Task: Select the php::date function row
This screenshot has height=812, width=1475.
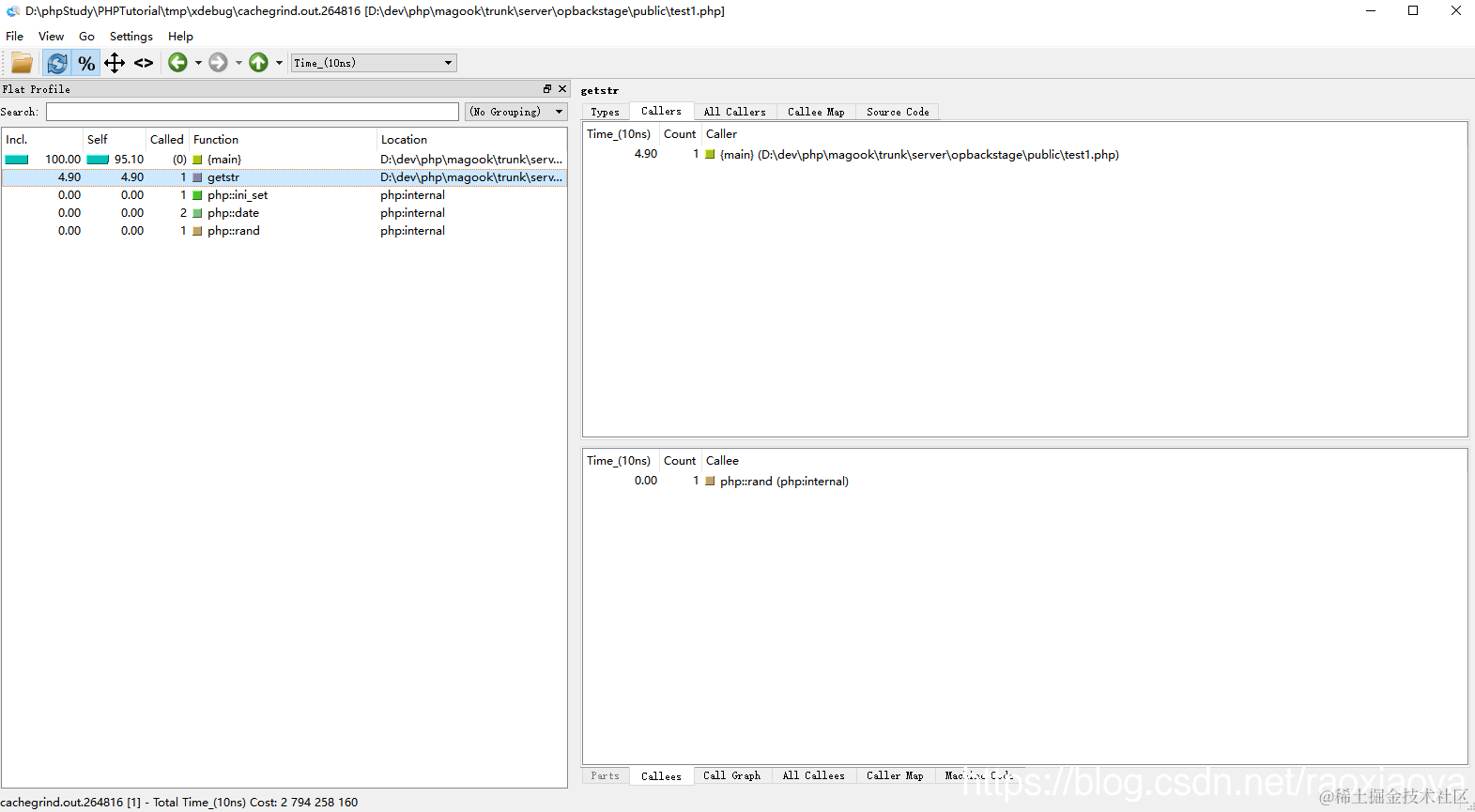Action: [284, 213]
